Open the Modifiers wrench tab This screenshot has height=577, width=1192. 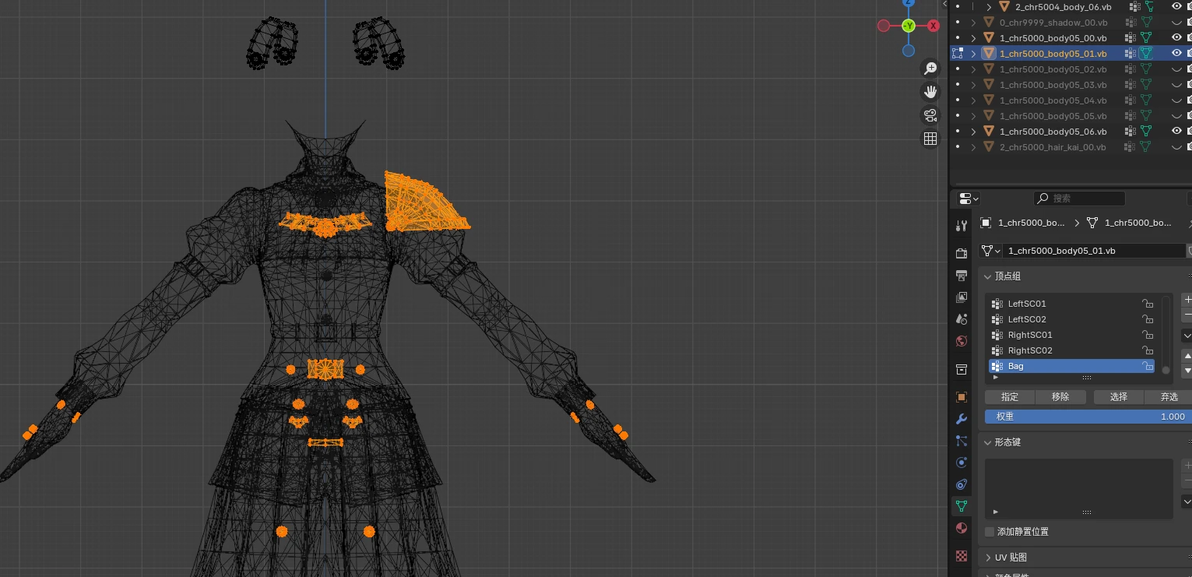(961, 419)
